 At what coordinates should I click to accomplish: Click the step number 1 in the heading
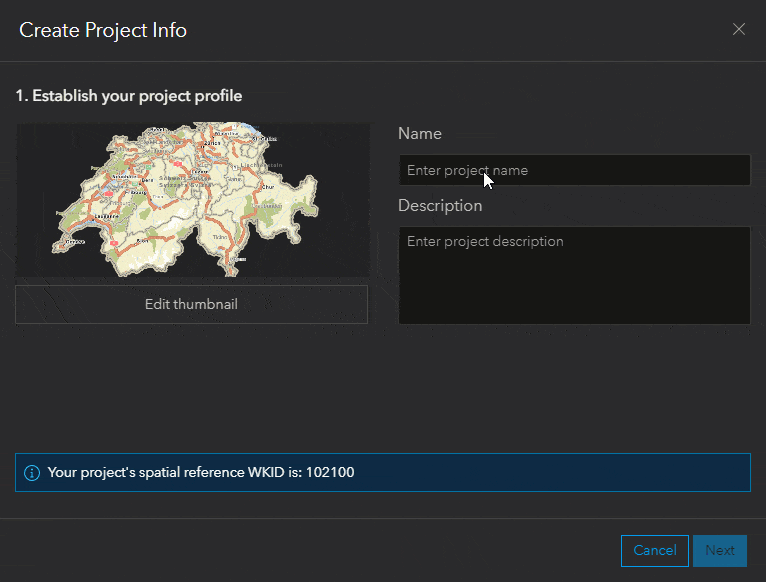20,96
